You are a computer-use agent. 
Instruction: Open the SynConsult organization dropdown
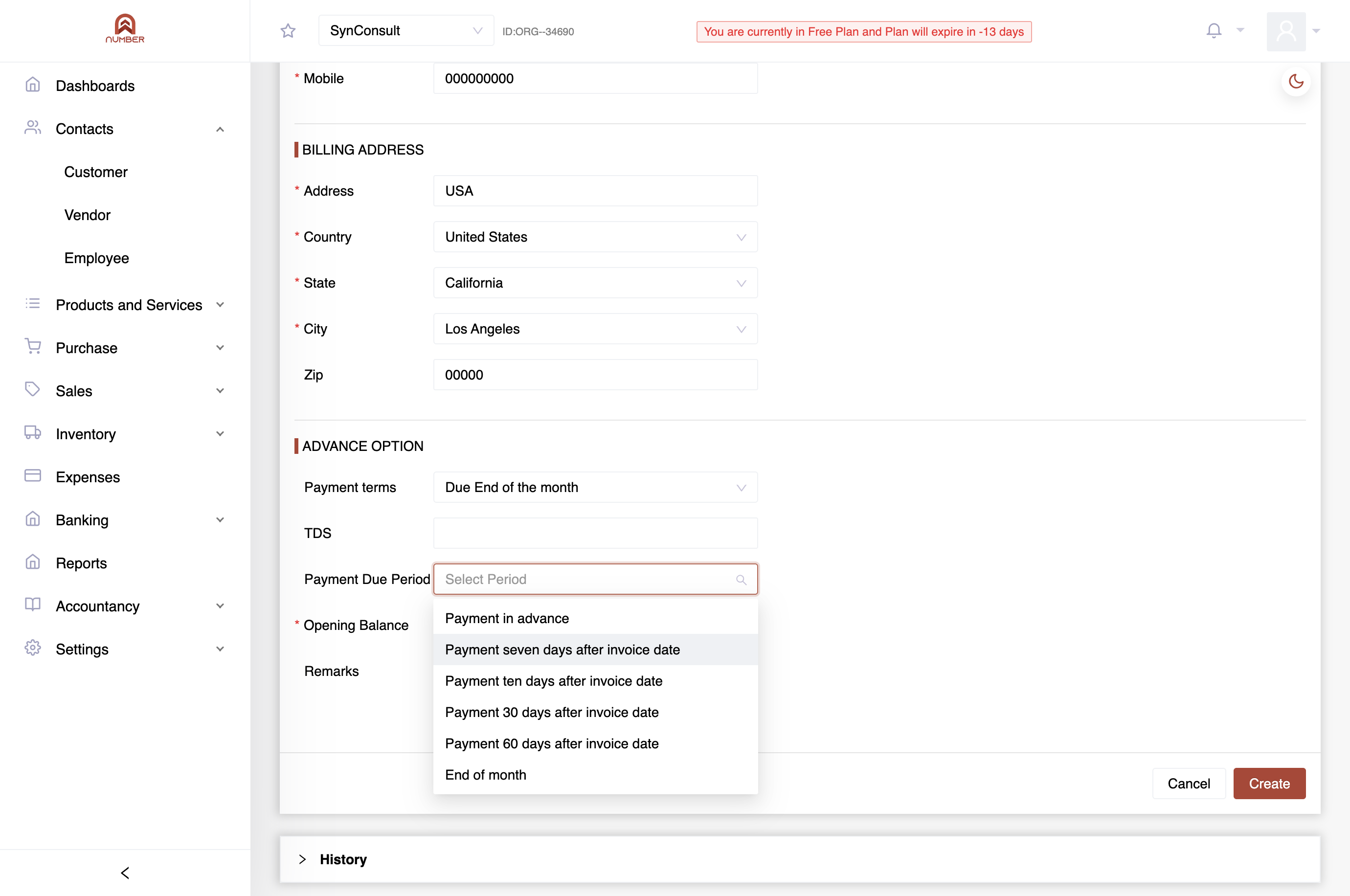coord(405,31)
